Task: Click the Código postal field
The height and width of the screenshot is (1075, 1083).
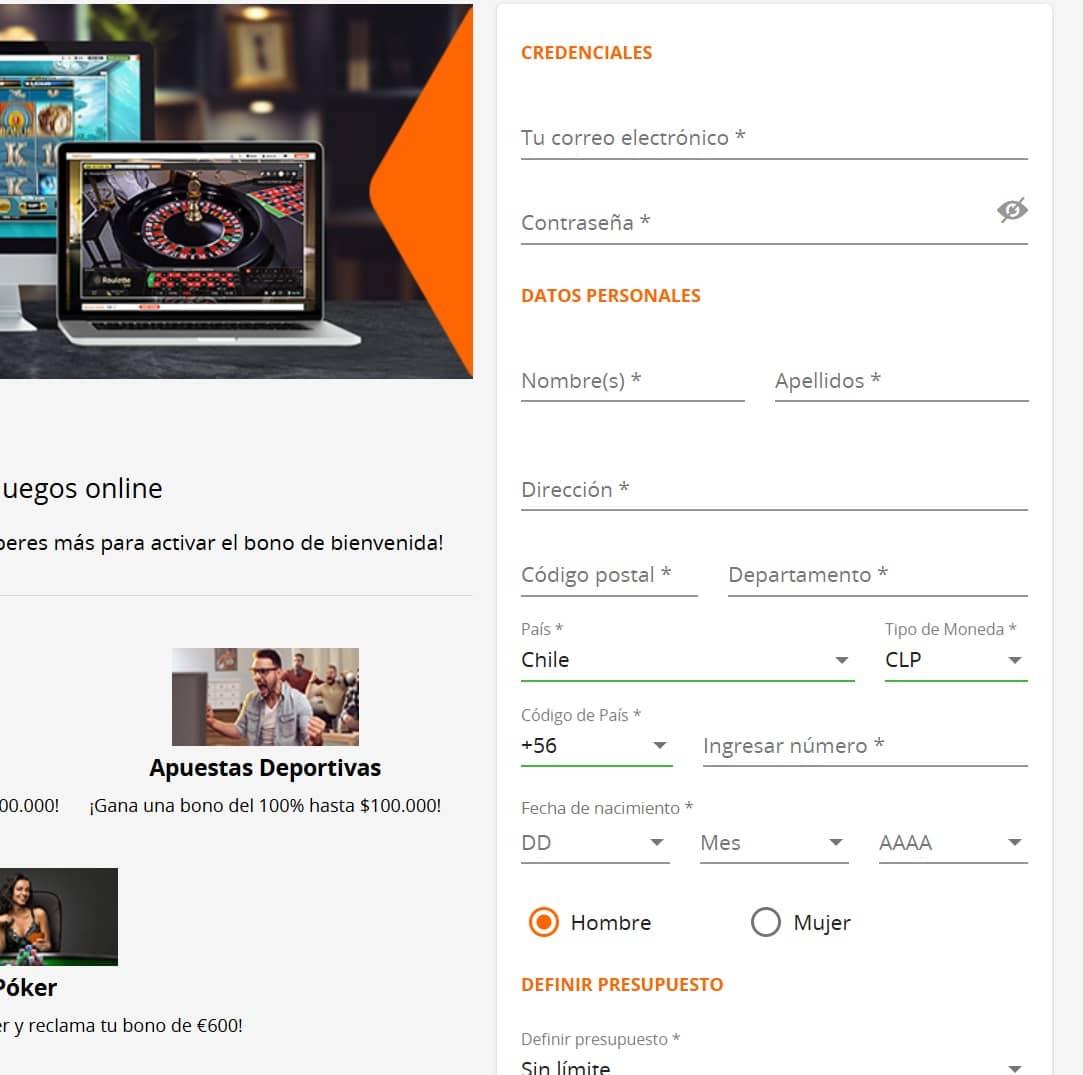Action: pyautogui.click(x=609, y=575)
